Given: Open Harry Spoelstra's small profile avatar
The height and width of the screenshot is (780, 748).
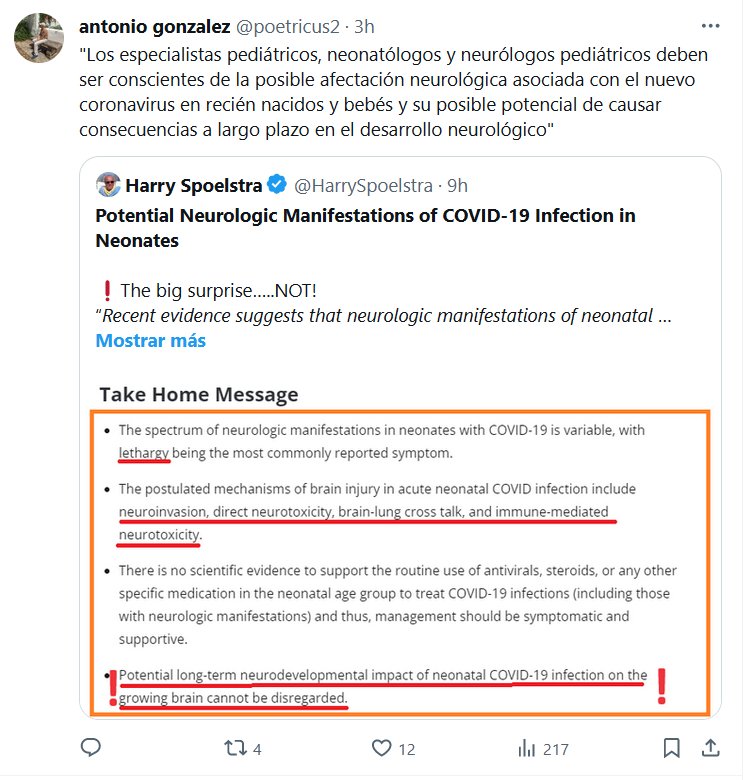Looking at the screenshot, I should point(108,185).
